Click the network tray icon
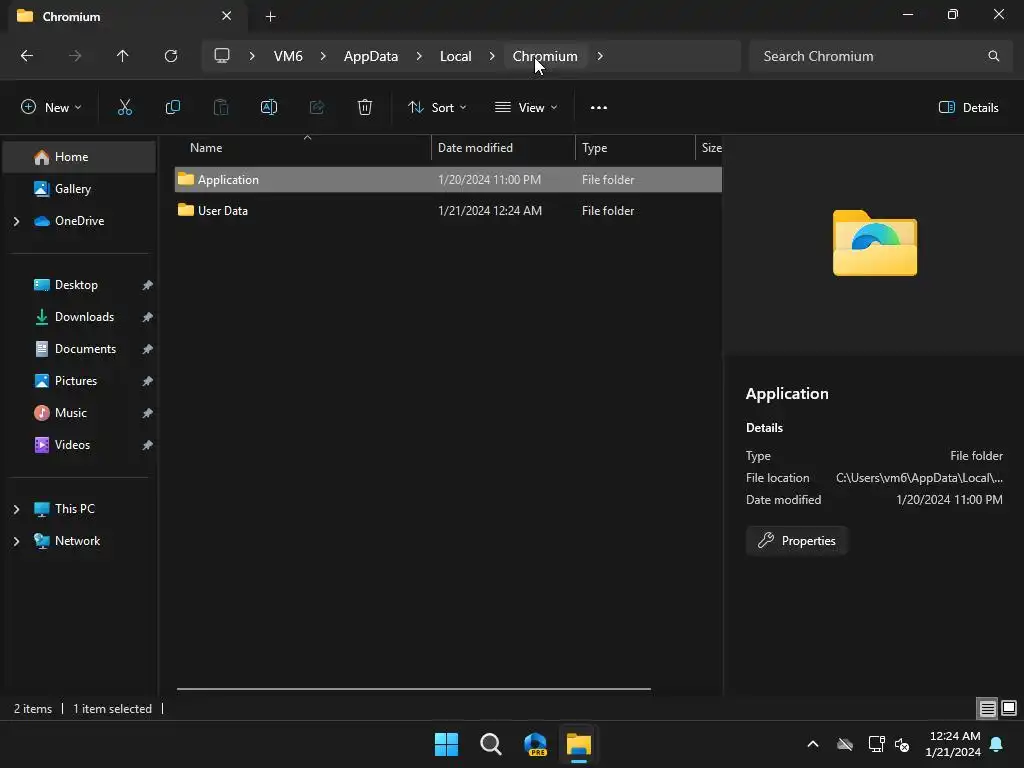This screenshot has height=768, width=1024. click(x=876, y=744)
